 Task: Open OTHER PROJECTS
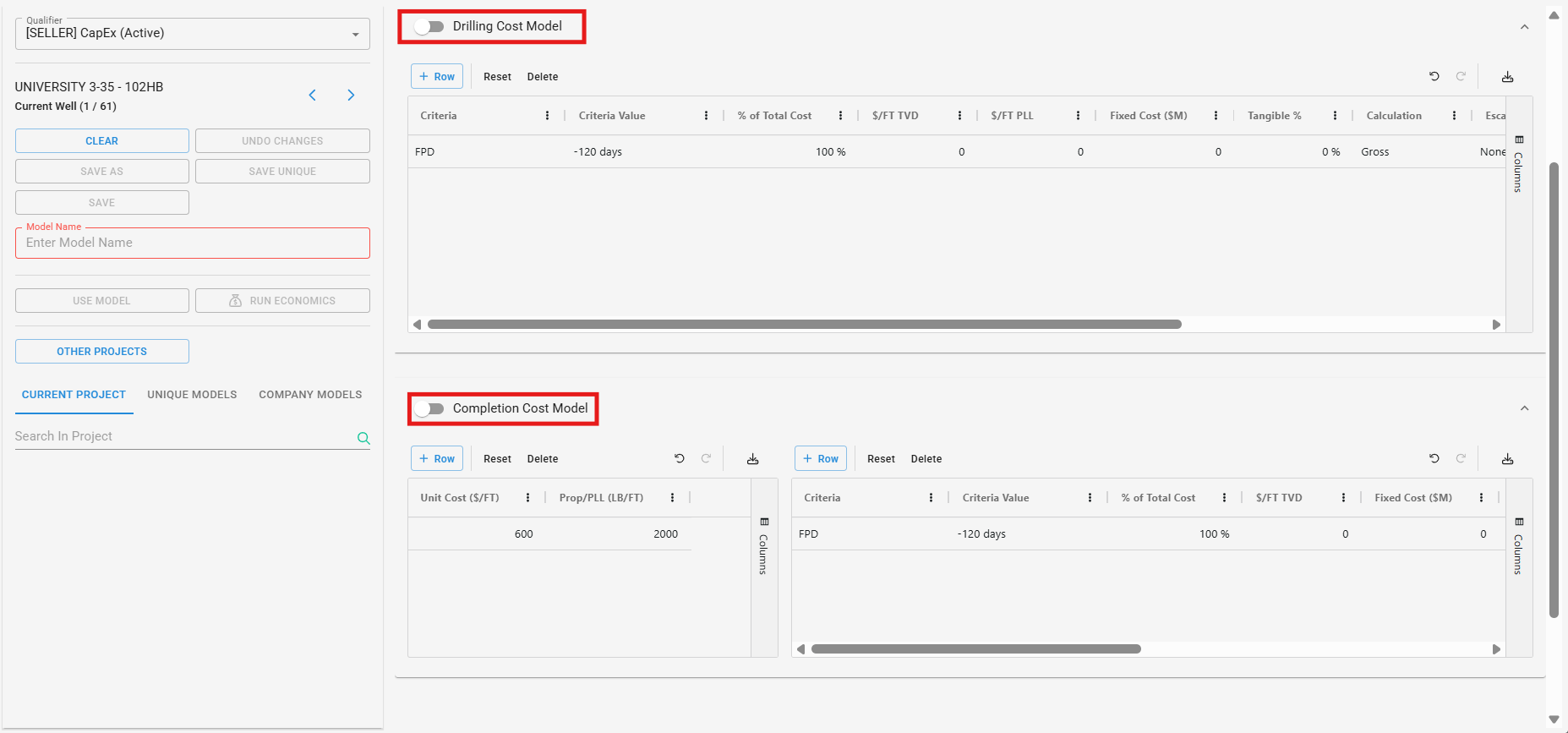point(101,352)
